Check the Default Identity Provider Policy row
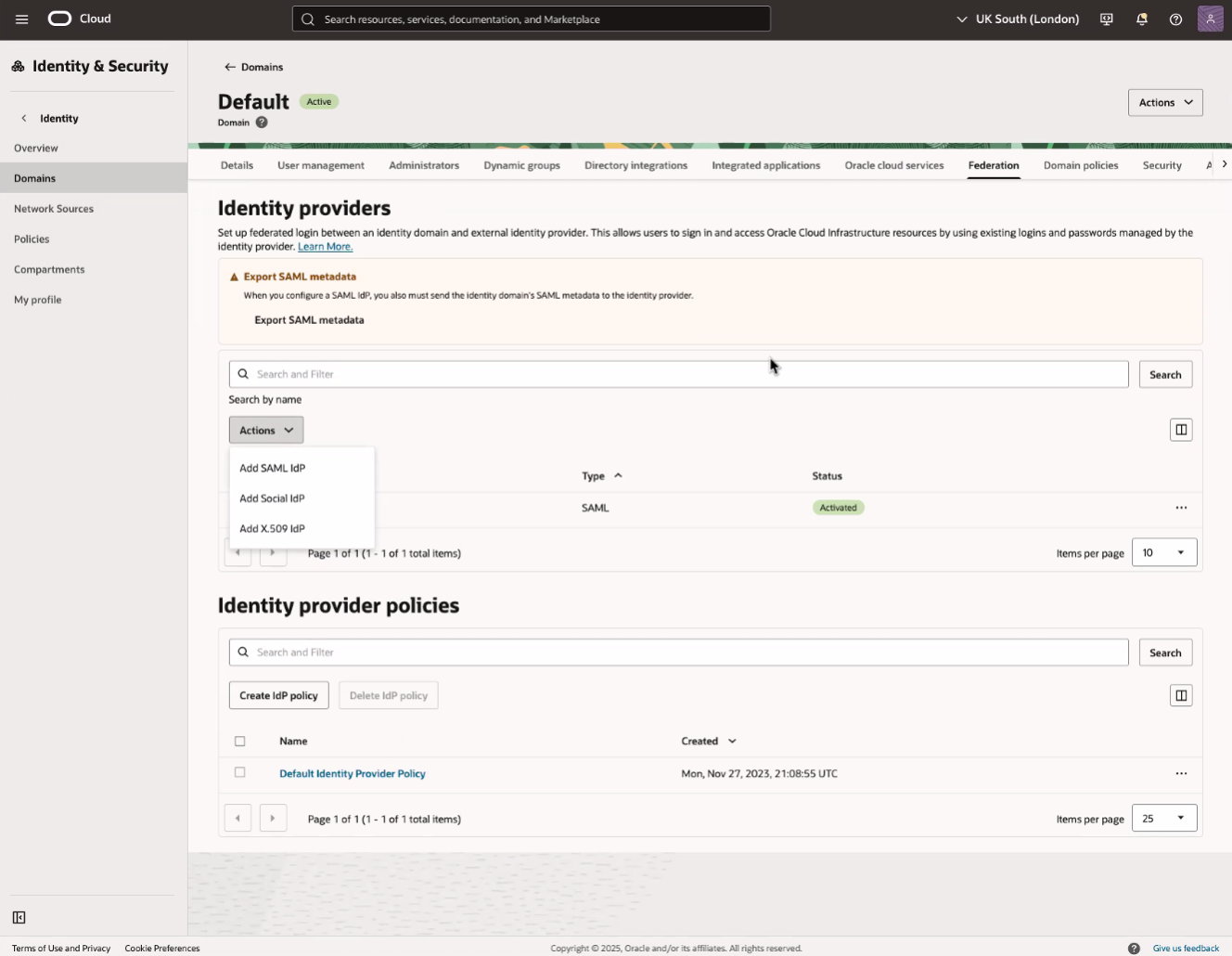The image size is (1232, 956). pos(240,771)
